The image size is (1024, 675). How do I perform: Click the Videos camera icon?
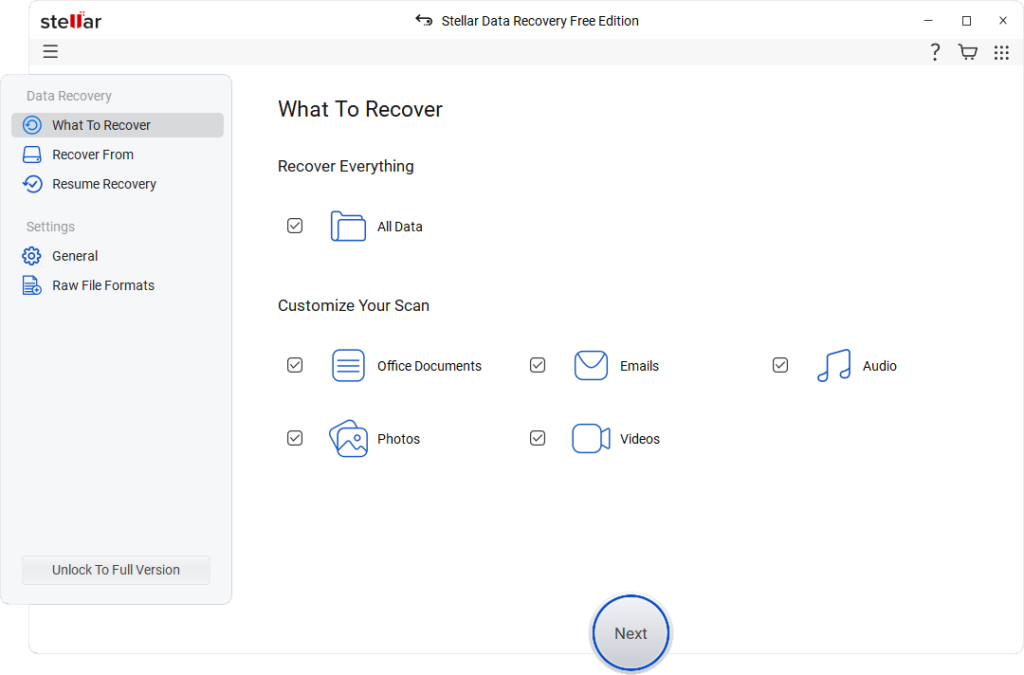click(591, 439)
